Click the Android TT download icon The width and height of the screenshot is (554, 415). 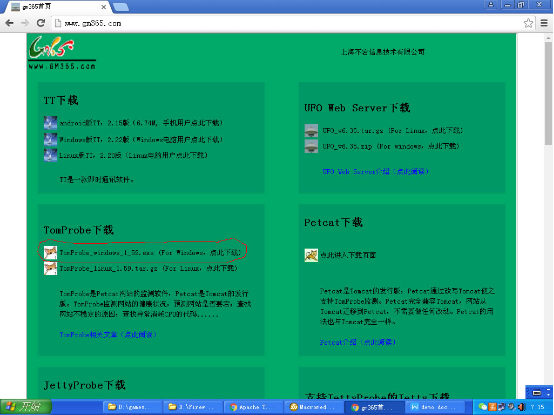50,123
